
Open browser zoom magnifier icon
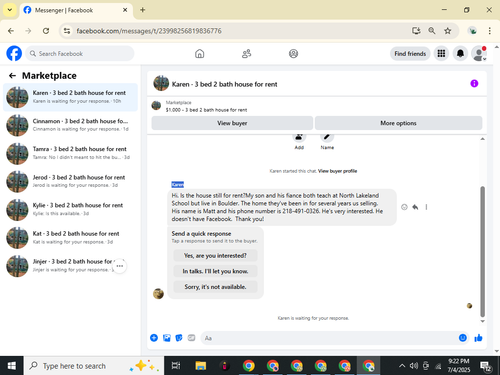click(x=432, y=31)
